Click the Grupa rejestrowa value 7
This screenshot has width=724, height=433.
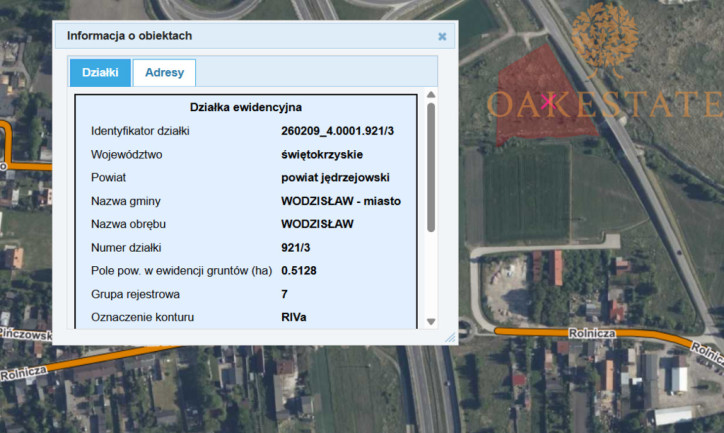pos(284,294)
